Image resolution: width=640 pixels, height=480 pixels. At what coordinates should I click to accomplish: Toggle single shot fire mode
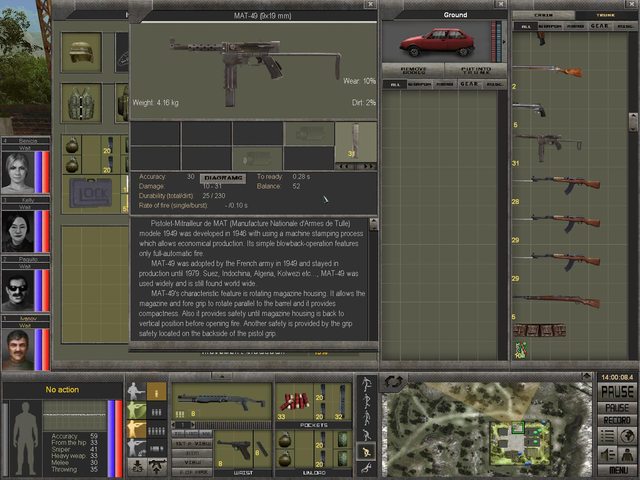[x=157, y=392]
